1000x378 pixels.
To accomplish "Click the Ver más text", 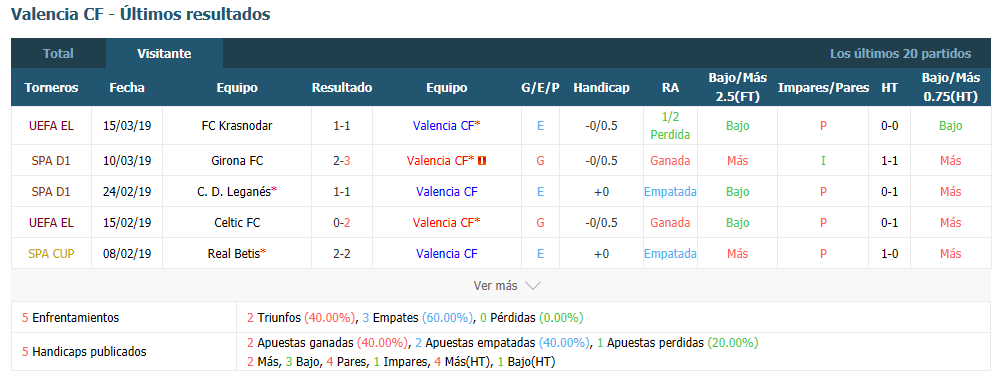I will click(495, 286).
